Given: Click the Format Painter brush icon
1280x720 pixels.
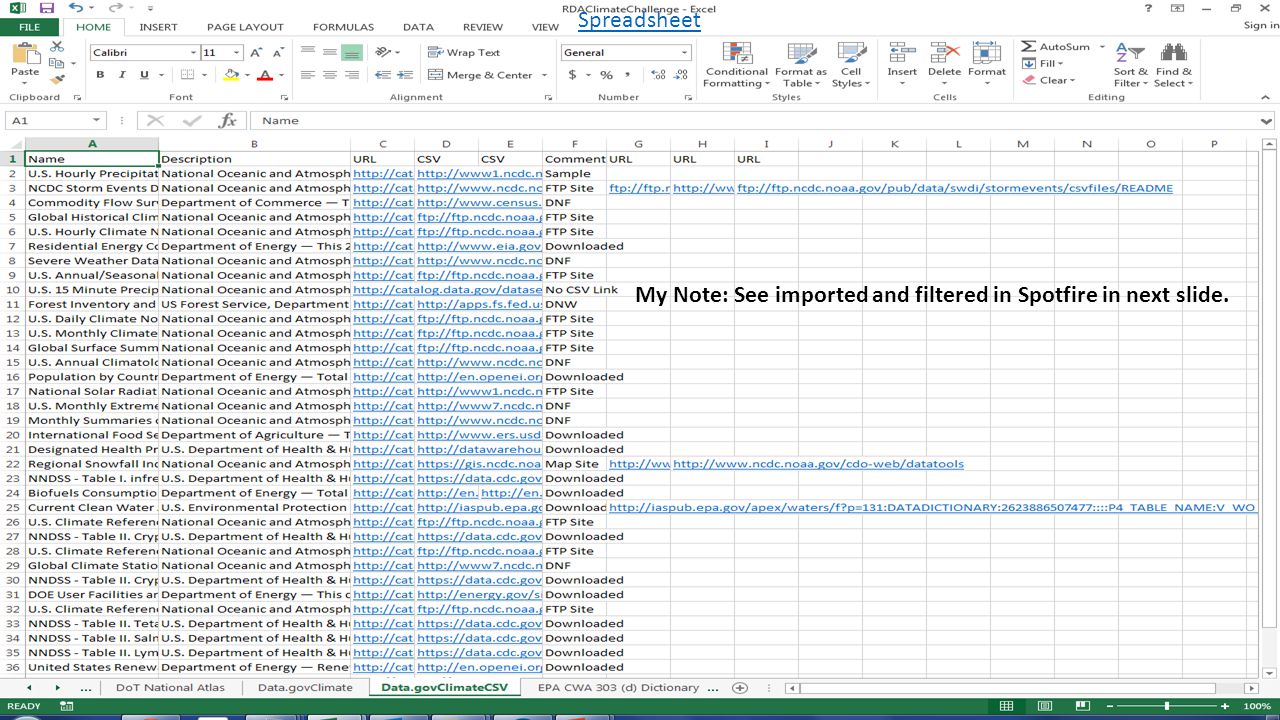Looking at the screenshot, I should [x=56, y=79].
